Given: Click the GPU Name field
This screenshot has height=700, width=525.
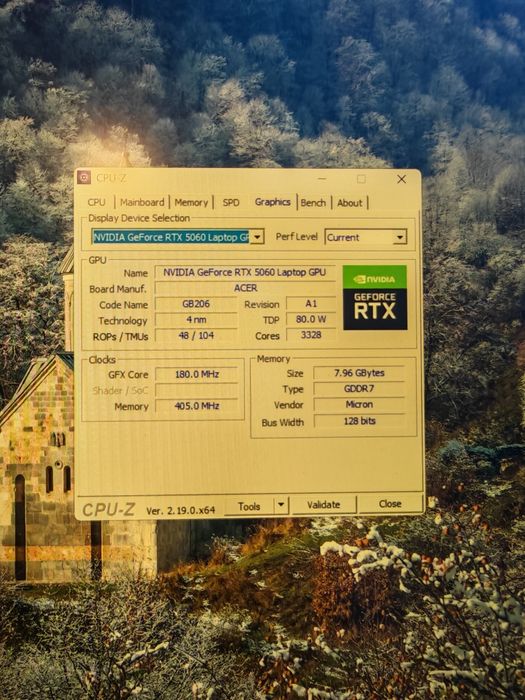Looking at the screenshot, I should coord(245,272).
